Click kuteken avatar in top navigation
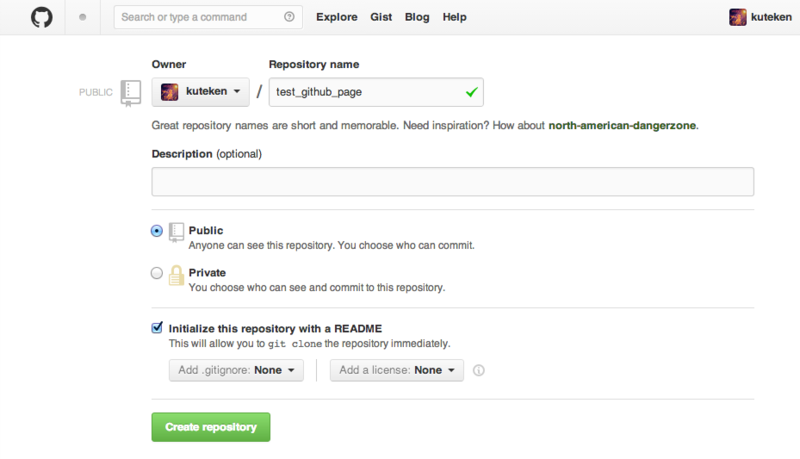 738,17
